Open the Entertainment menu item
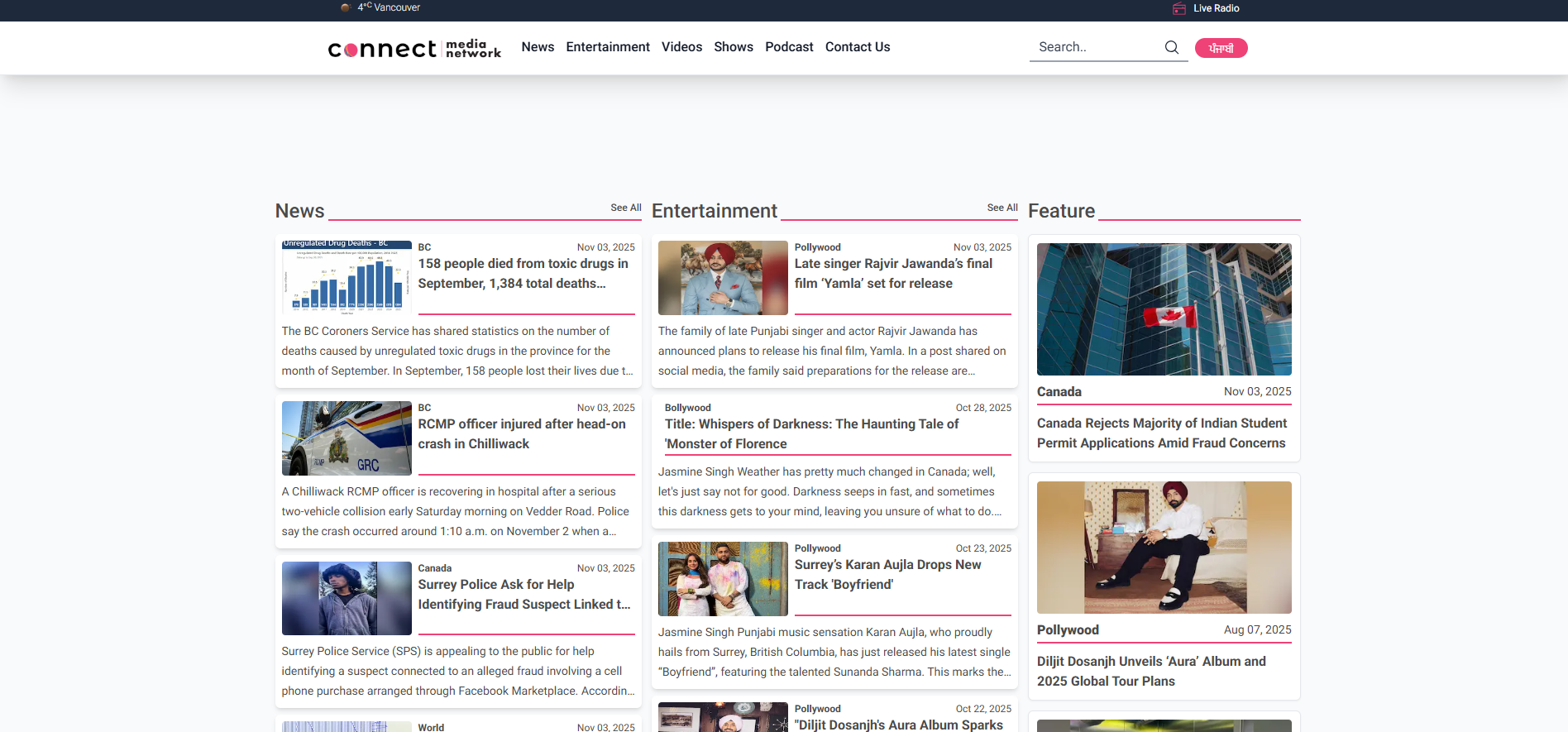Viewport: 1568px width, 732px height. (608, 47)
